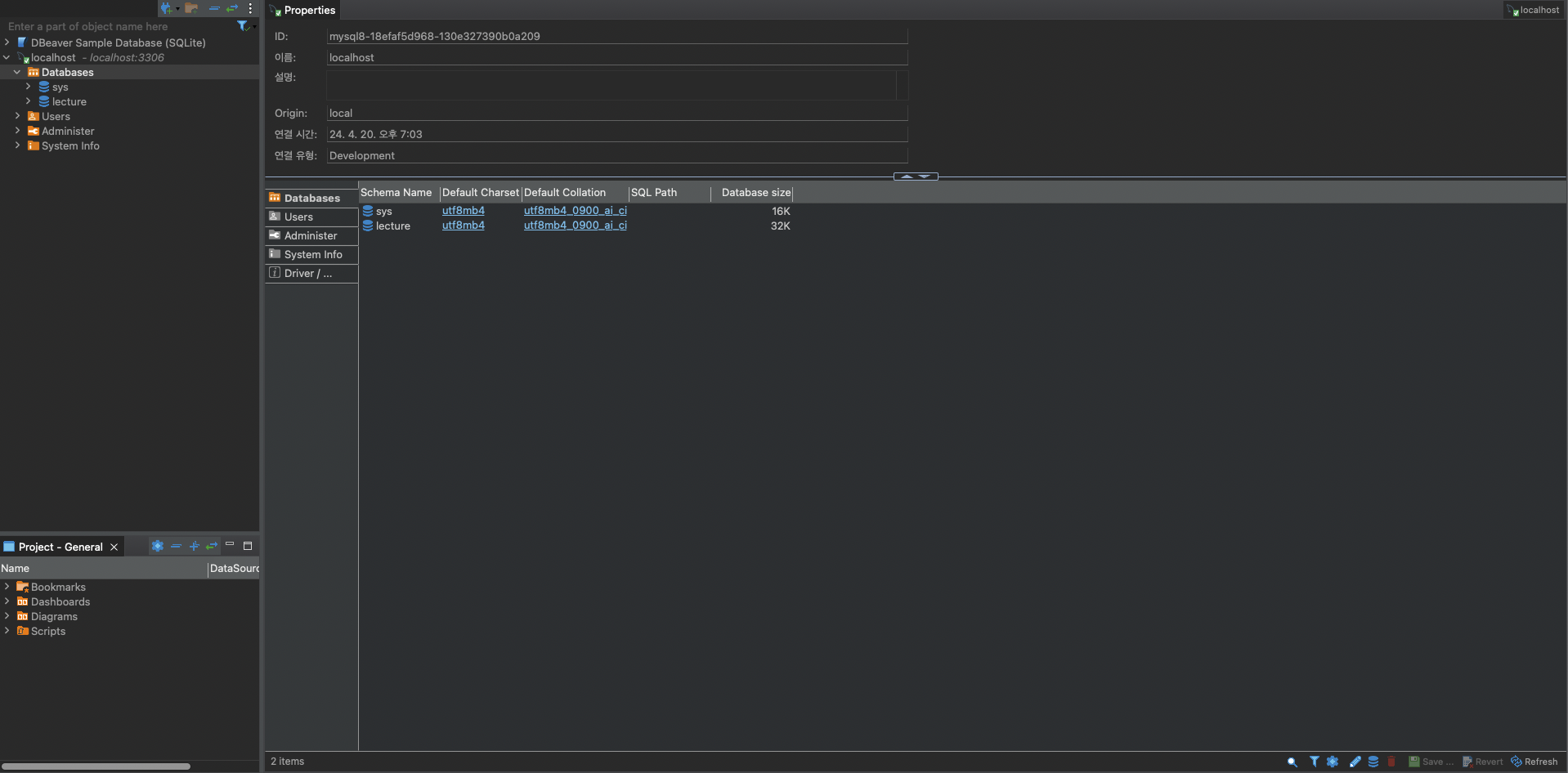Expand the Bookmarks folder
Image resolution: width=1568 pixels, height=773 pixels.
click(x=7, y=587)
